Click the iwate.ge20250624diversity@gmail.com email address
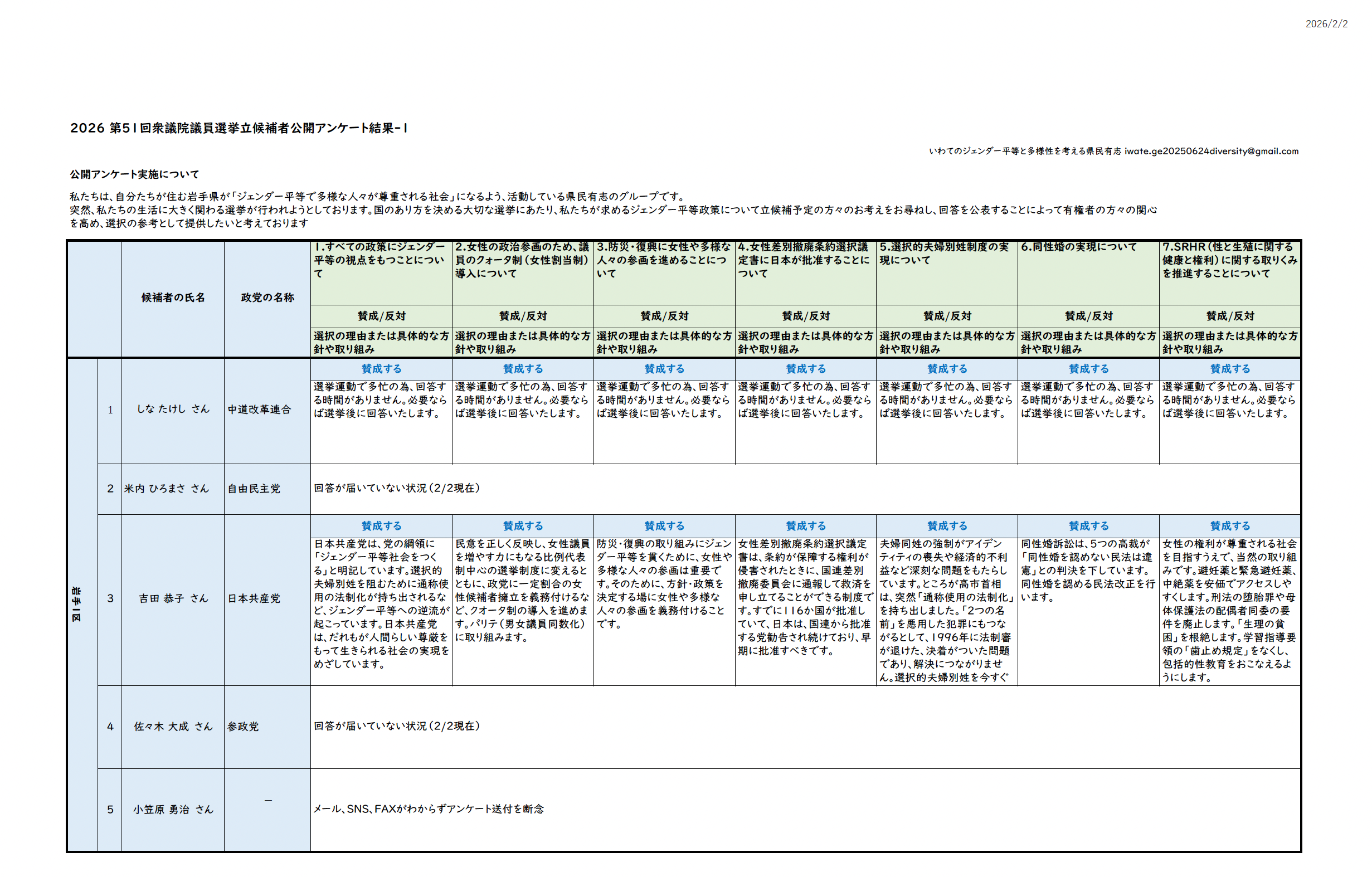Image resolution: width=1372 pixels, height=877 pixels. (1211, 151)
